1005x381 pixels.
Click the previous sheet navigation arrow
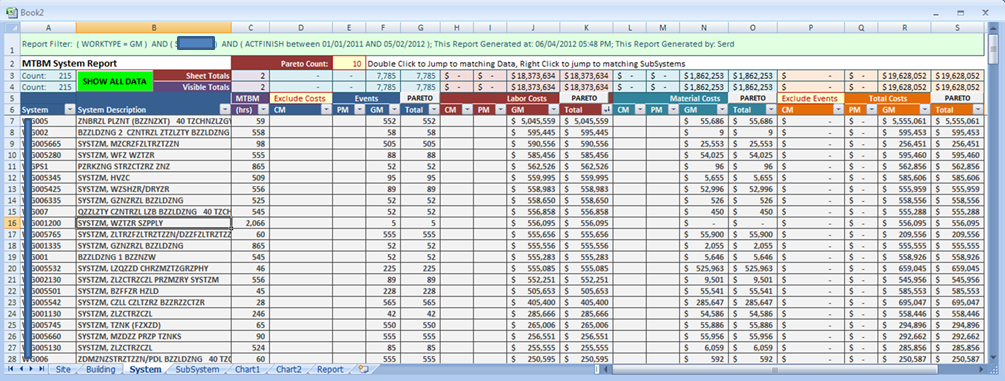[21, 369]
